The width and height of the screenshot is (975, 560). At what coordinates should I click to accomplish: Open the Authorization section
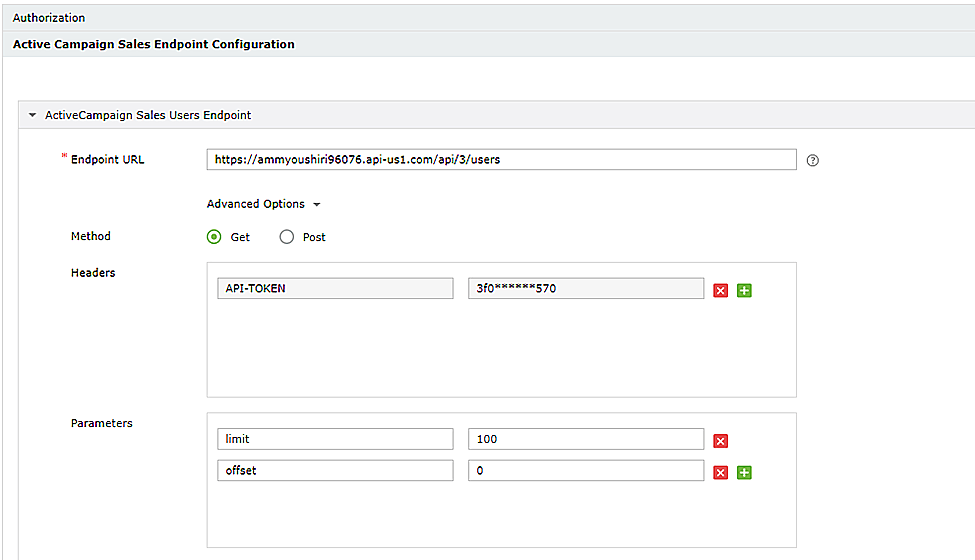click(x=49, y=18)
